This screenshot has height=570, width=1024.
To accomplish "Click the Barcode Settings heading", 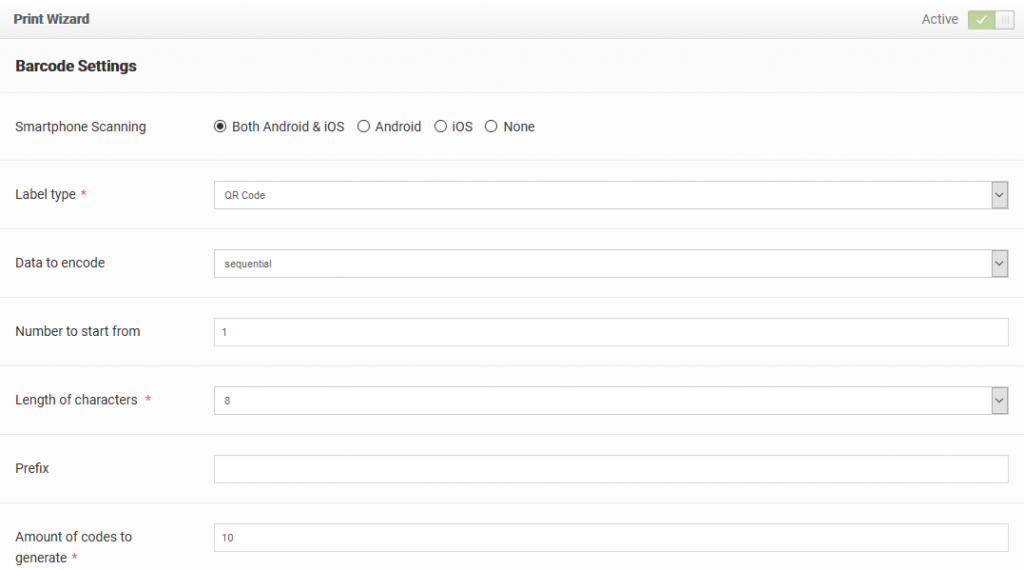I will pyautogui.click(x=76, y=66).
